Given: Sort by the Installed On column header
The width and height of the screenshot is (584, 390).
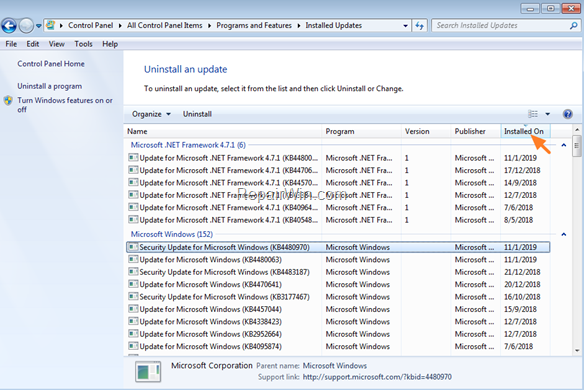Looking at the screenshot, I should click(526, 131).
